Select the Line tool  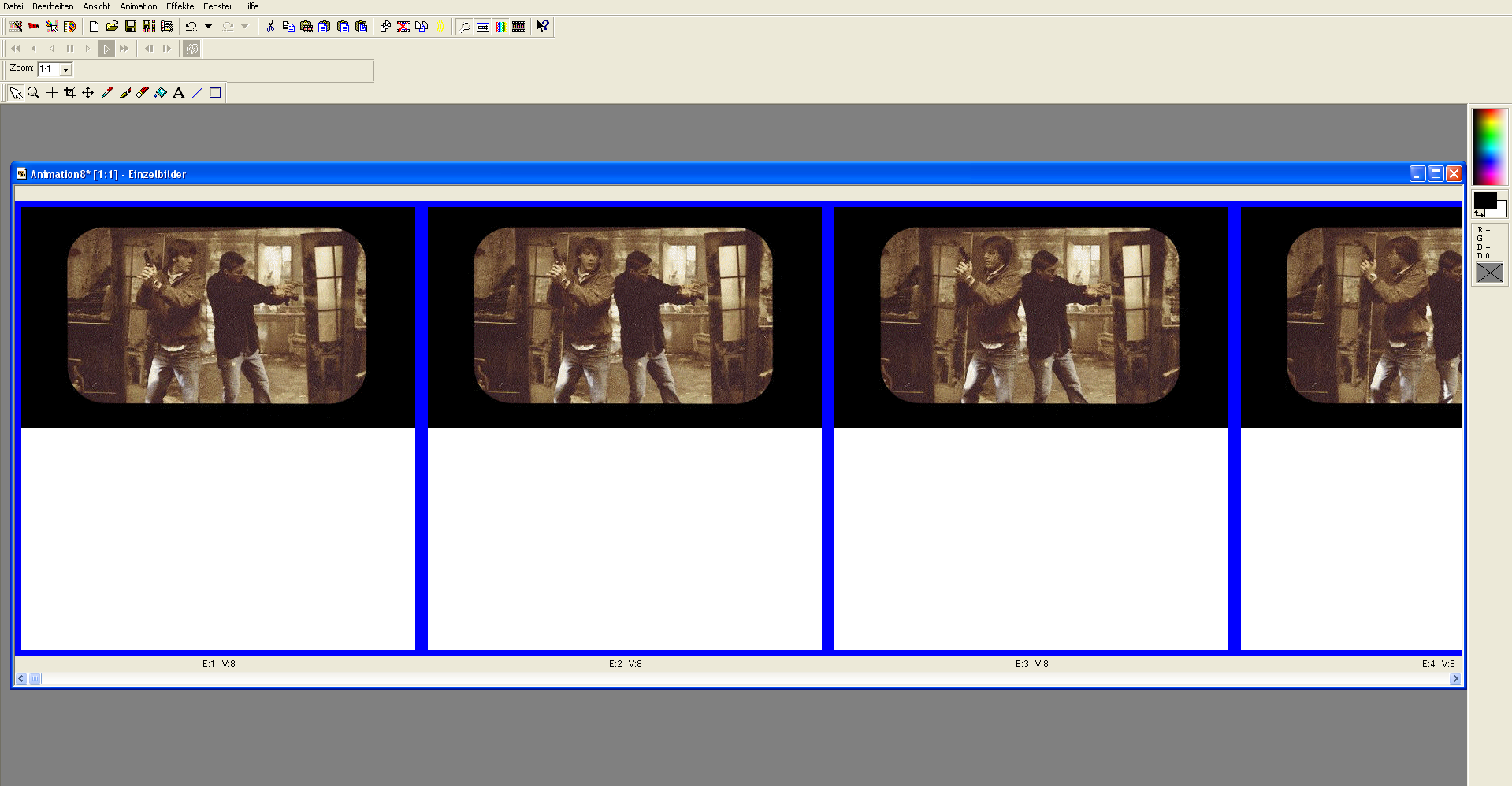[197, 93]
